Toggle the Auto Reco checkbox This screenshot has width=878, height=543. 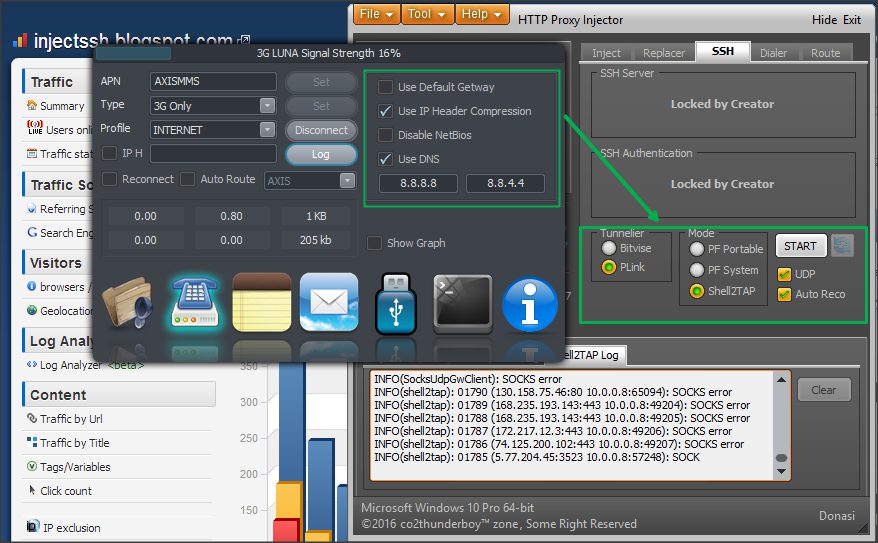(x=784, y=294)
